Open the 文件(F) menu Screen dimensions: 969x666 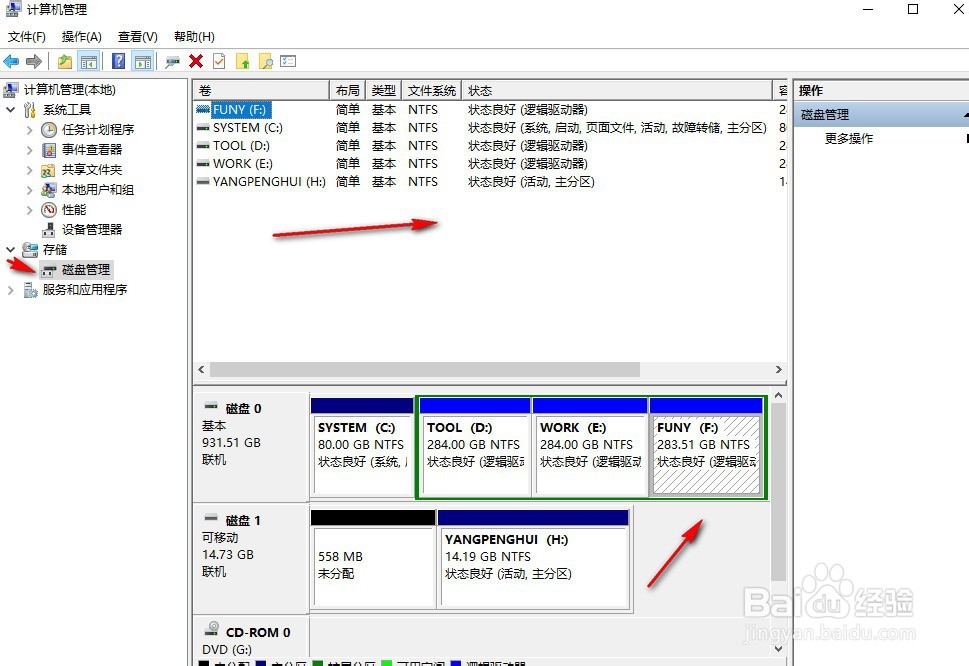pos(27,36)
